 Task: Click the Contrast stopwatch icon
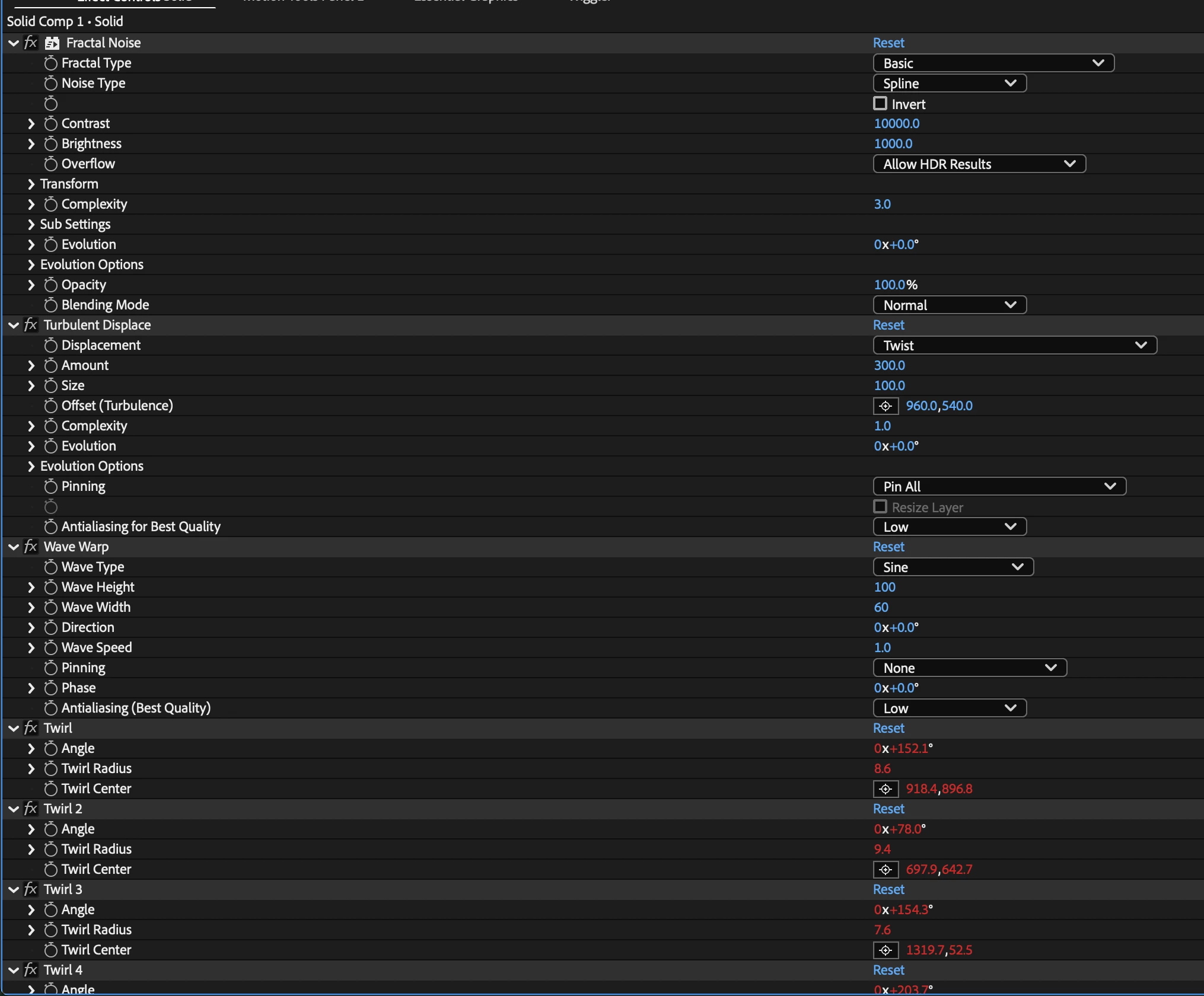(51, 124)
